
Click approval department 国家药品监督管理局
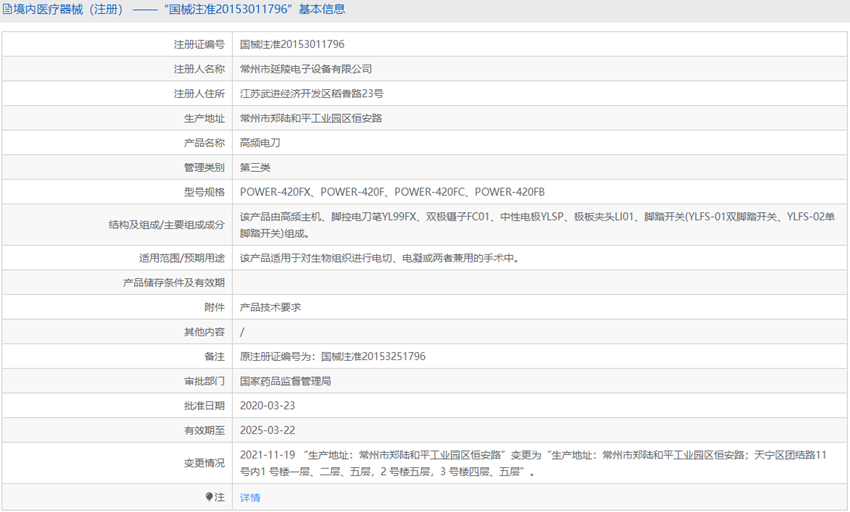285,381
